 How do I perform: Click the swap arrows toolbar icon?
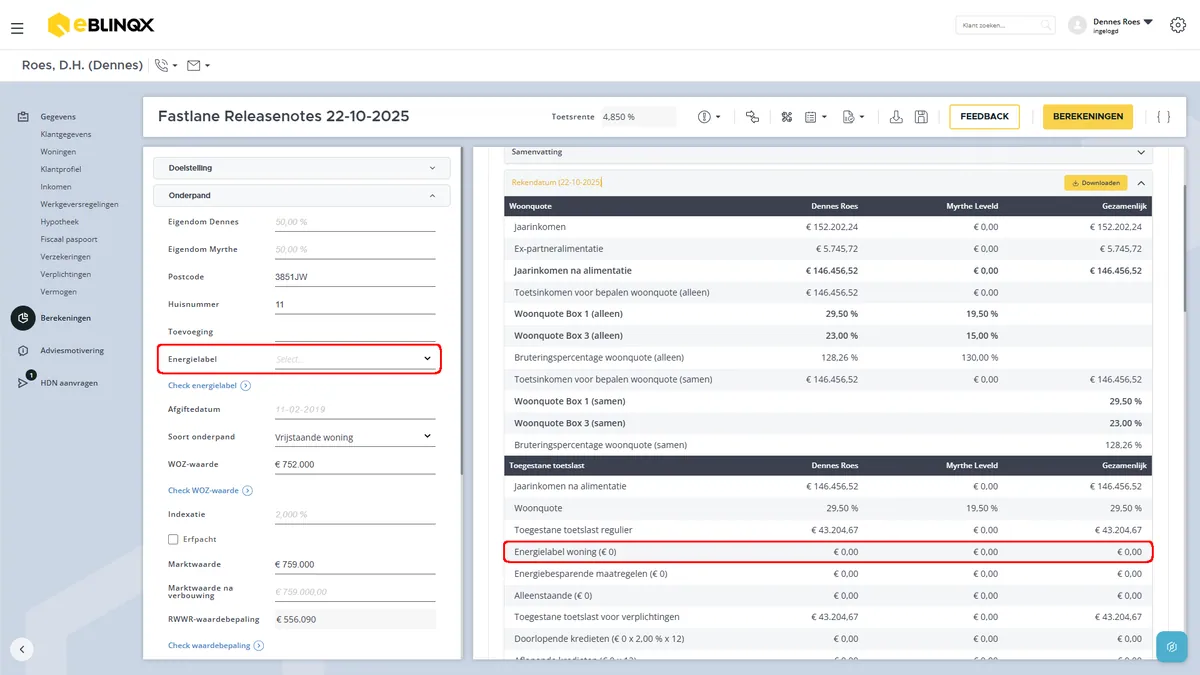tap(753, 117)
